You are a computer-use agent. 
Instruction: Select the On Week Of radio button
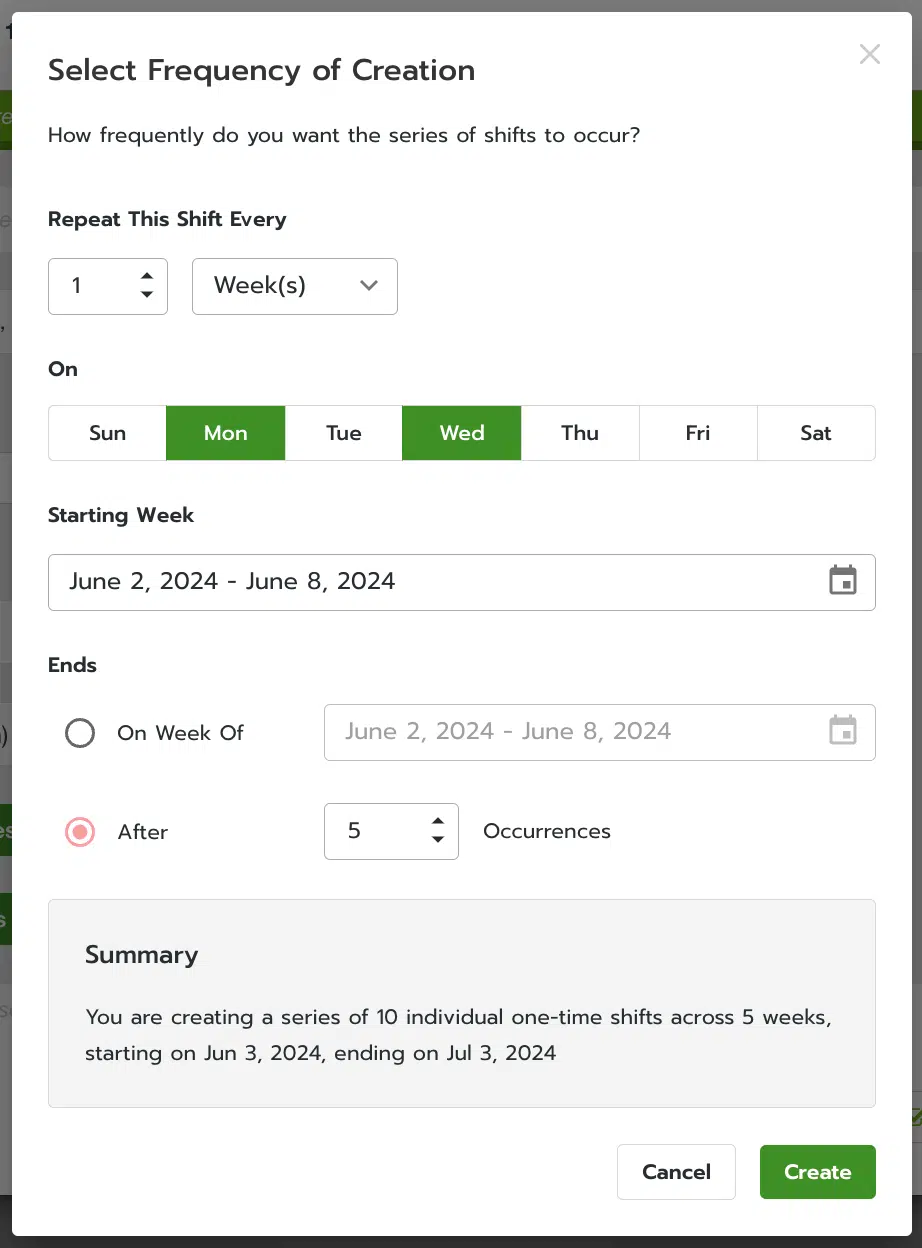click(80, 733)
